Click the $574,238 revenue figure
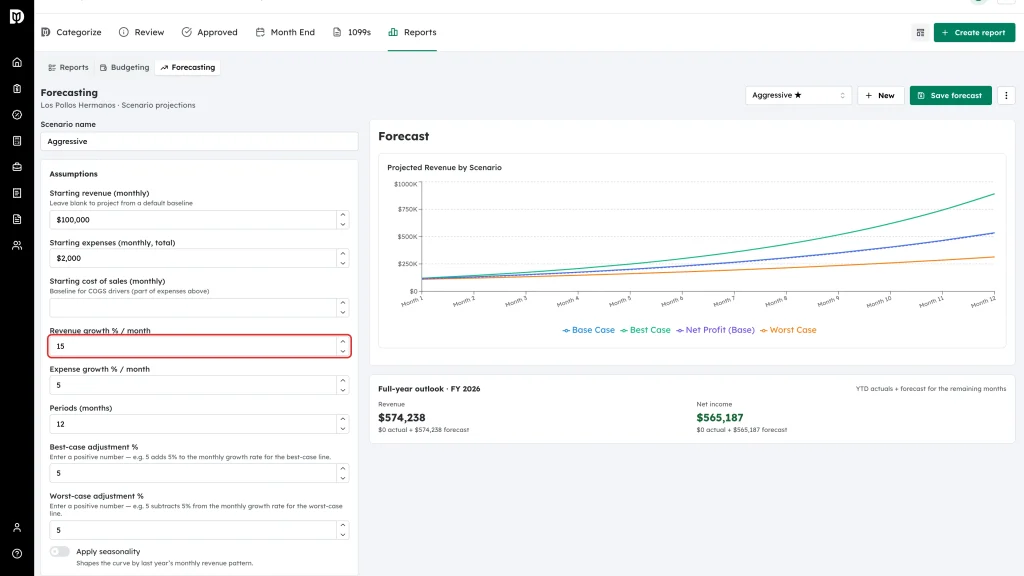The height and width of the screenshot is (576, 1024). (402, 417)
